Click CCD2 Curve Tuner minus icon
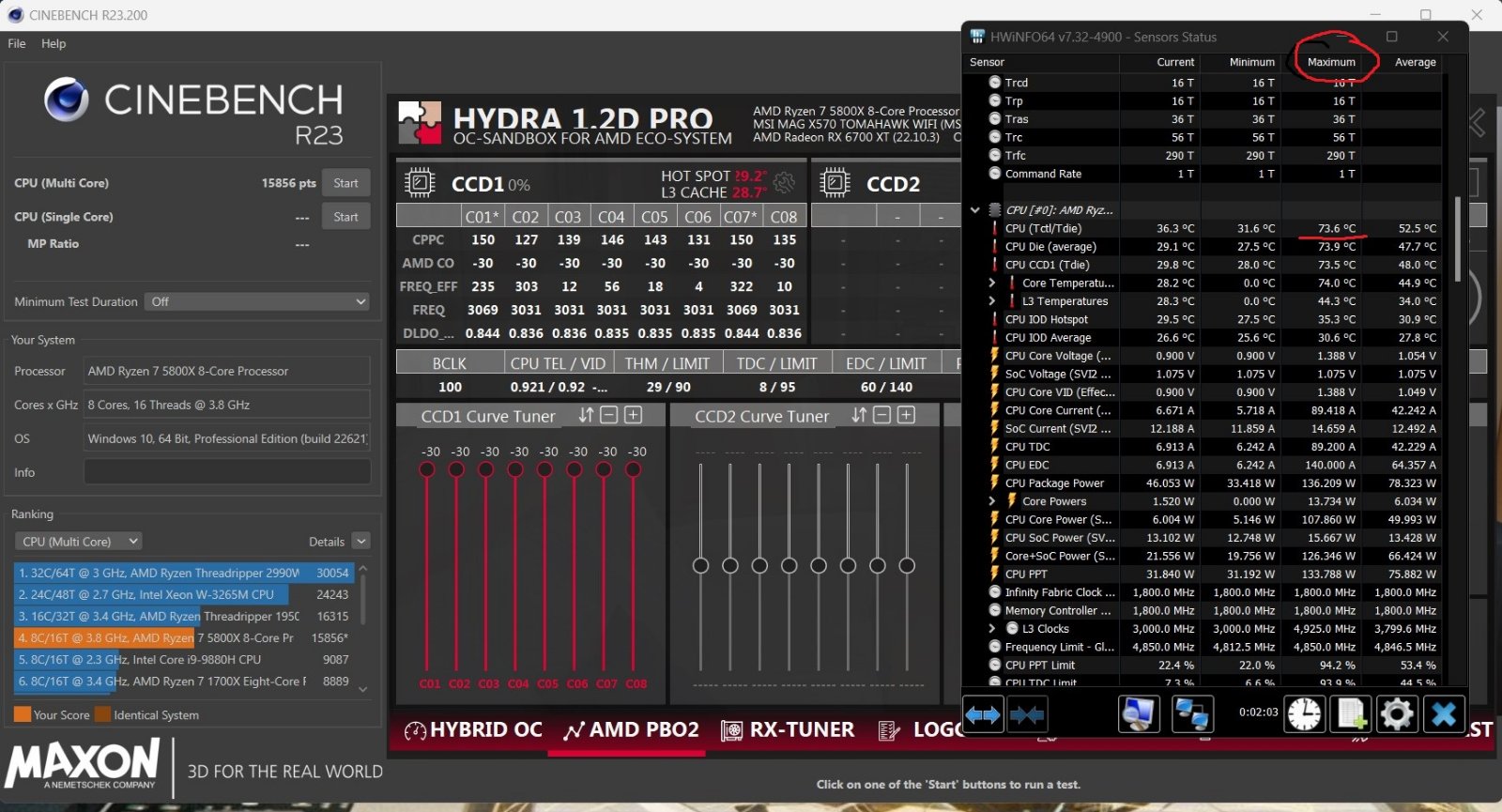Screen dimensions: 1502x812 tap(881, 415)
